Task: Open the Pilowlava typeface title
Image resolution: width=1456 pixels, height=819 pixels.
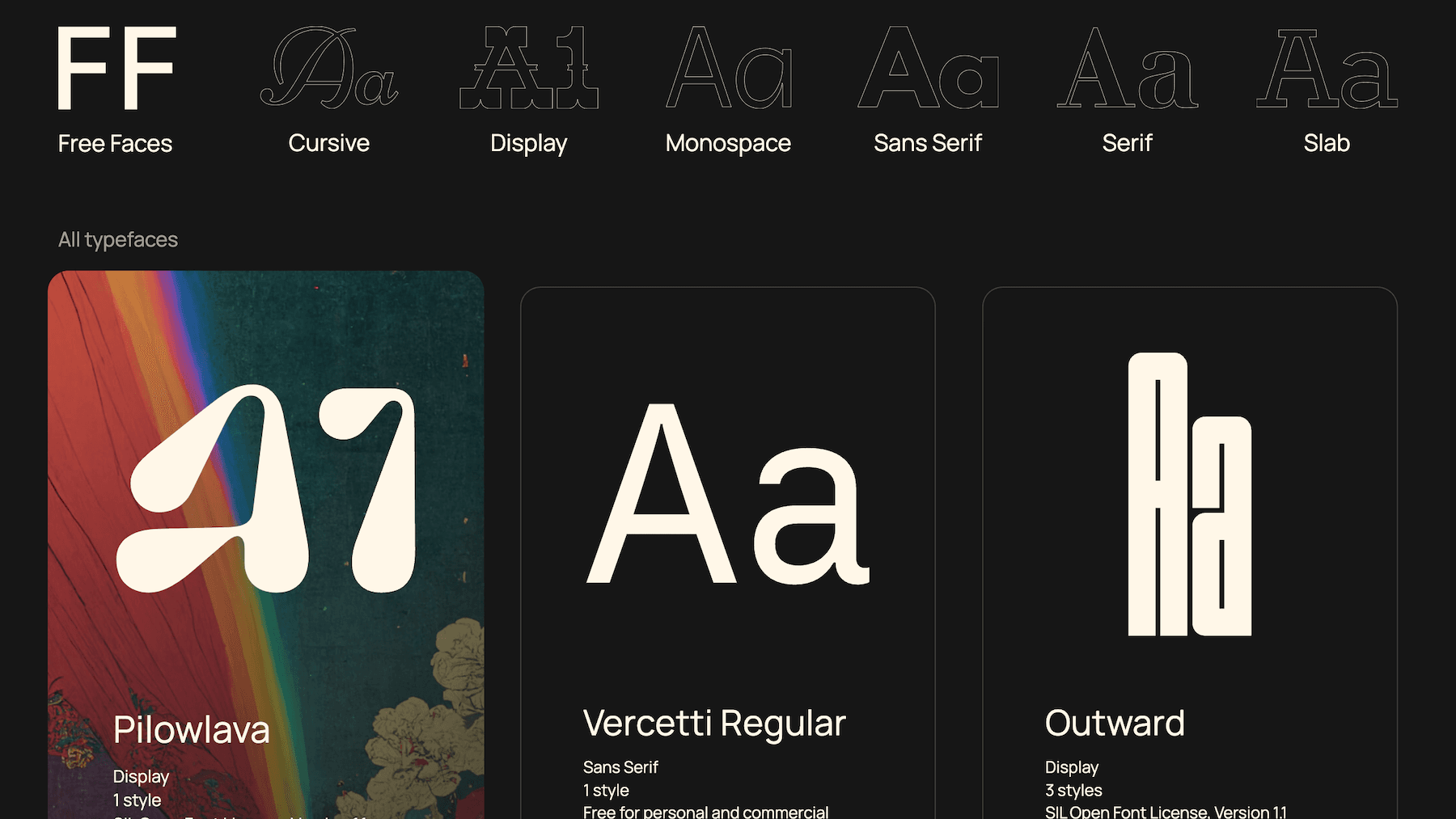Action: 191,730
